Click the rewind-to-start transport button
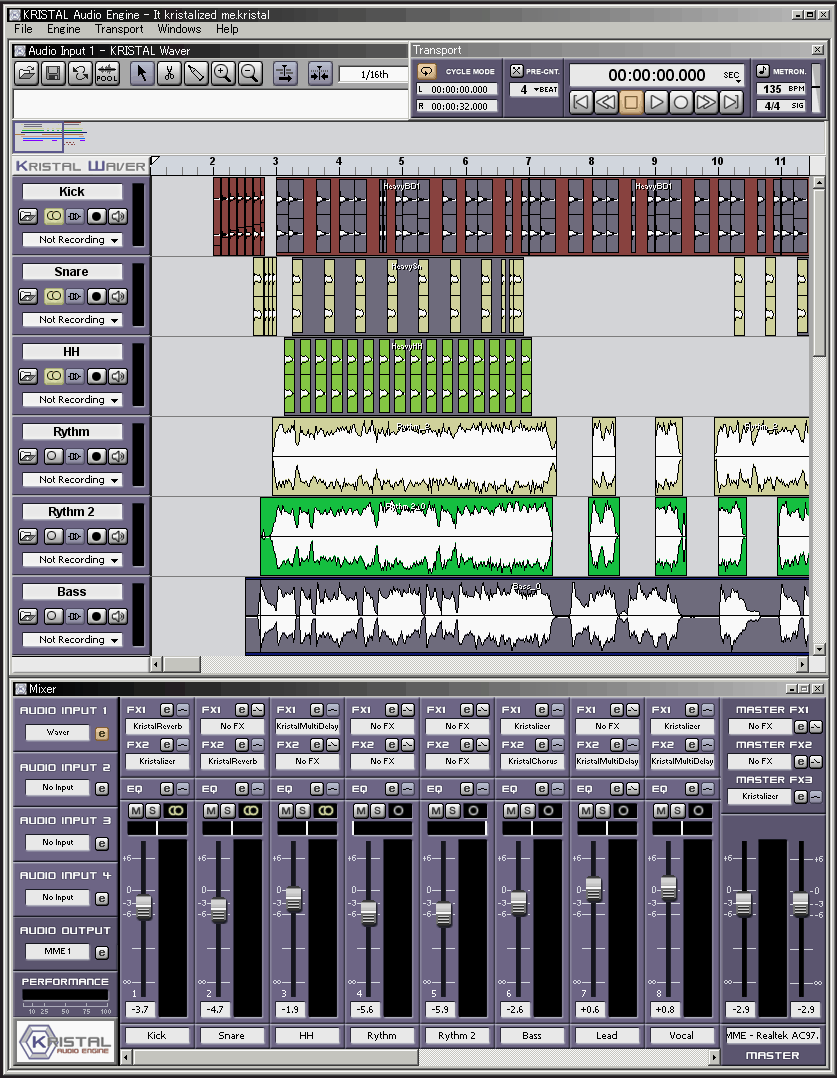This screenshot has width=837, height=1078. pos(581,101)
